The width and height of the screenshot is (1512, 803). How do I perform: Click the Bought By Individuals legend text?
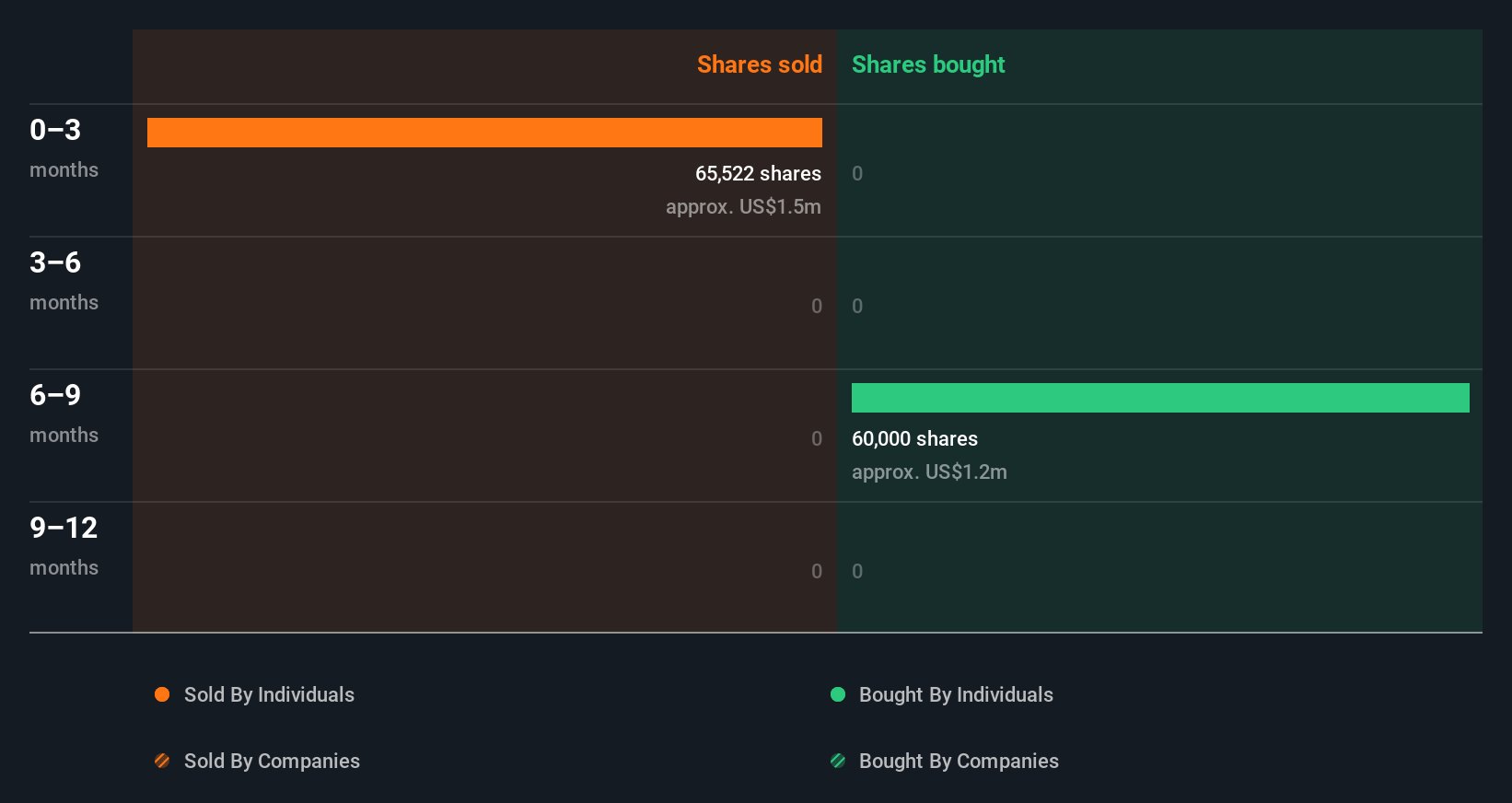coord(956,694)
